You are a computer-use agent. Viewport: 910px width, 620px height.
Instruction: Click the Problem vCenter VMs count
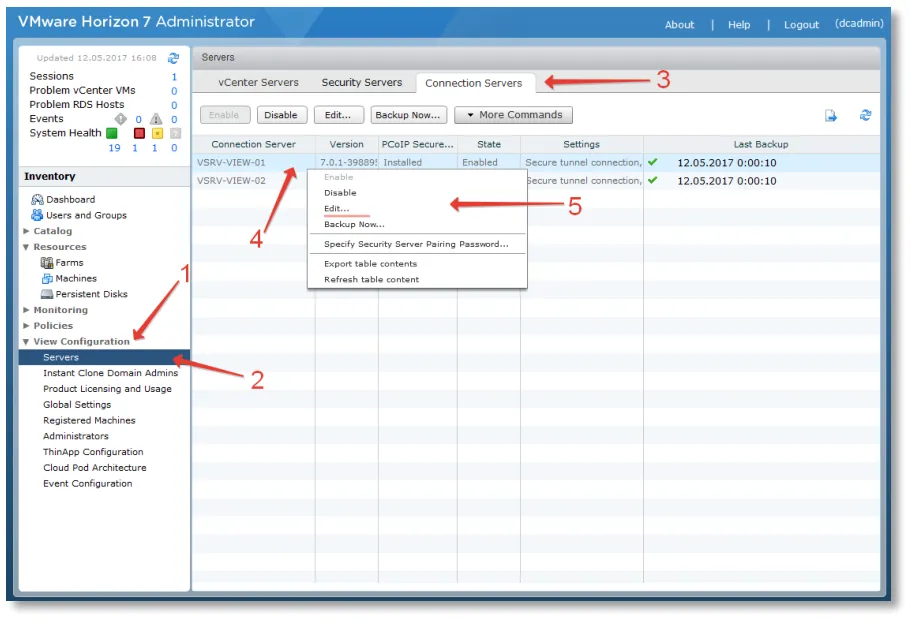coord(174,91)
